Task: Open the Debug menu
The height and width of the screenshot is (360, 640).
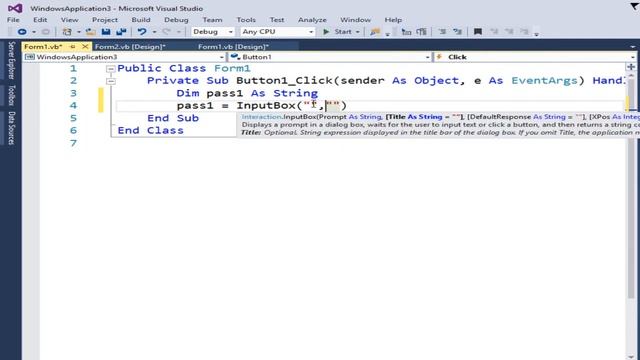Action: tap(176, 20)
